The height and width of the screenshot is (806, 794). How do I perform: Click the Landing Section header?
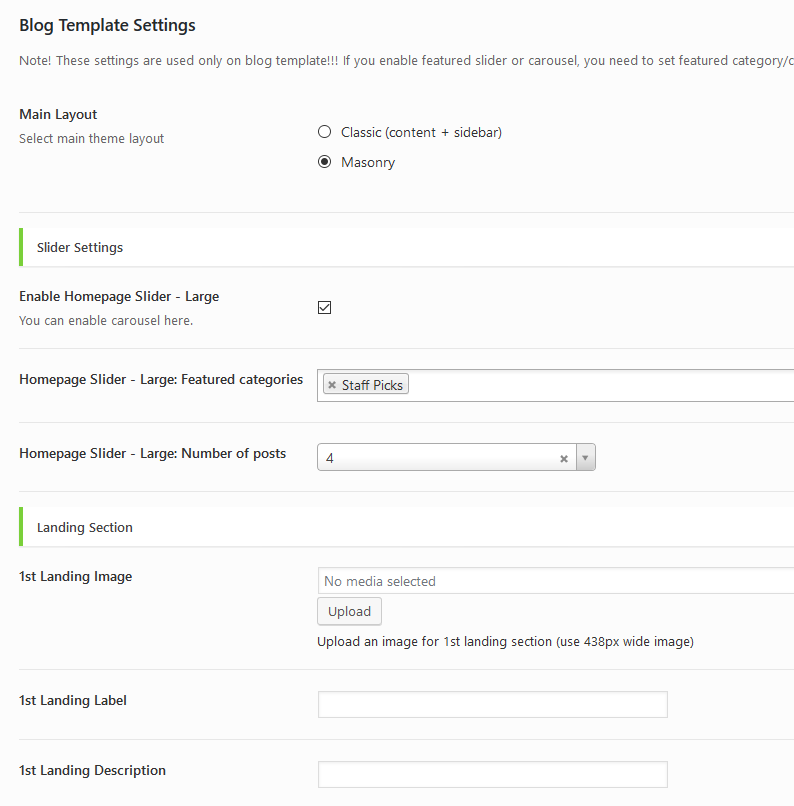85,527
